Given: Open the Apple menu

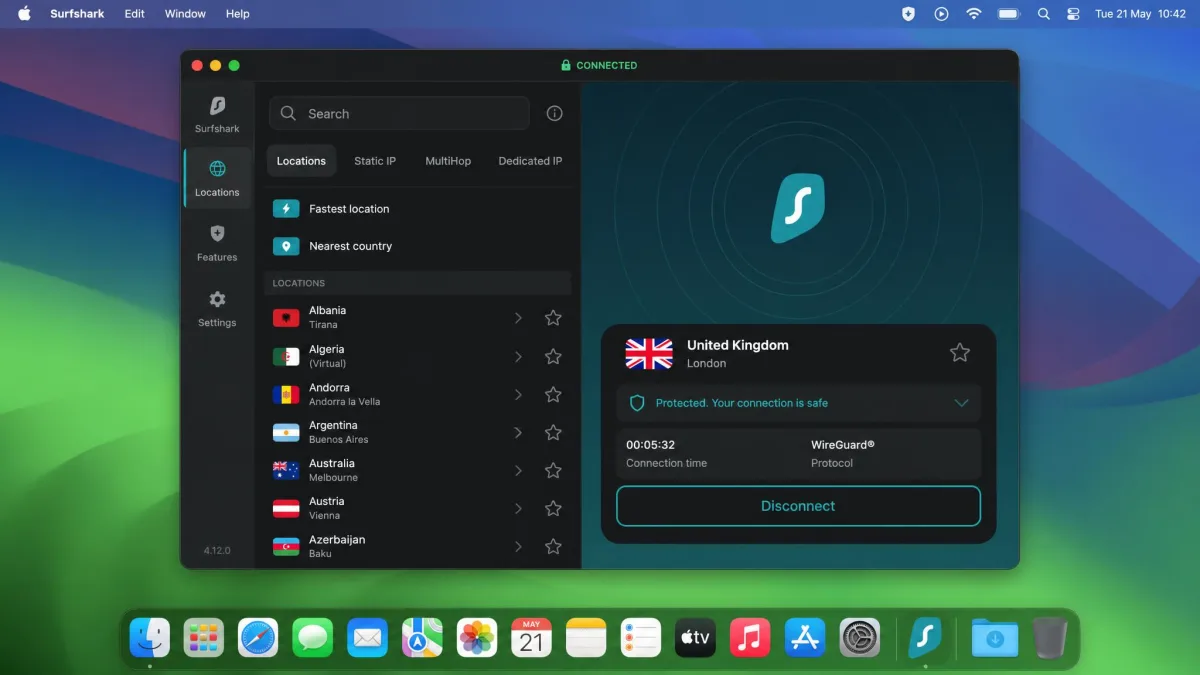Looking at the screenshot, I should [24, 14].
